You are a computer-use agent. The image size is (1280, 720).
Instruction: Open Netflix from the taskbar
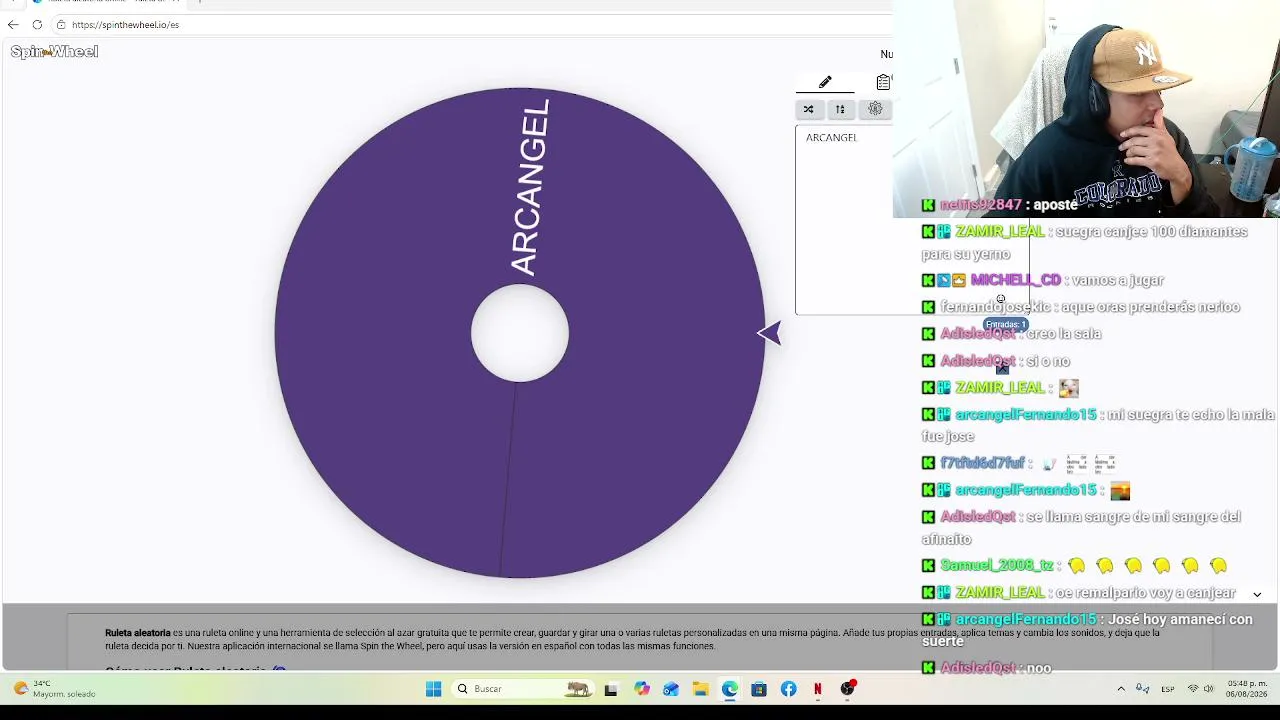point(818,689)
